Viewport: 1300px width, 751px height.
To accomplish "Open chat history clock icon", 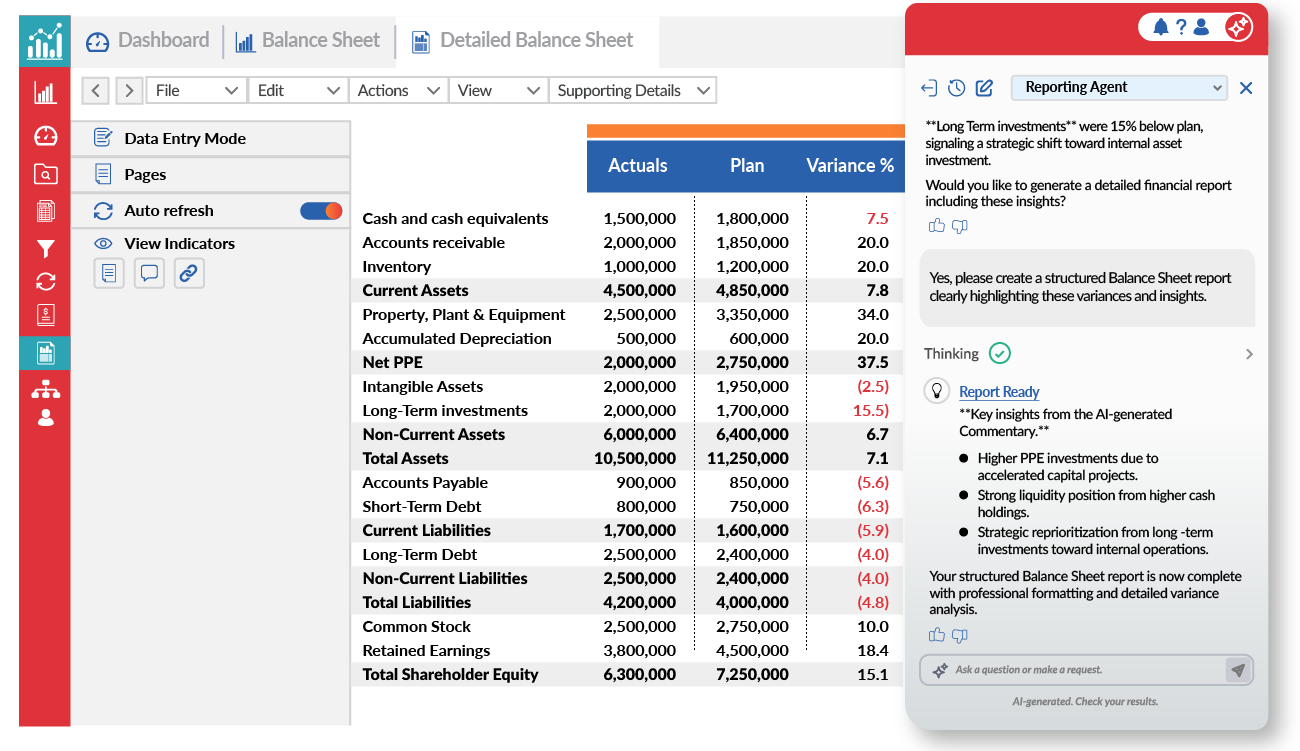I will (x=957, y=88).
